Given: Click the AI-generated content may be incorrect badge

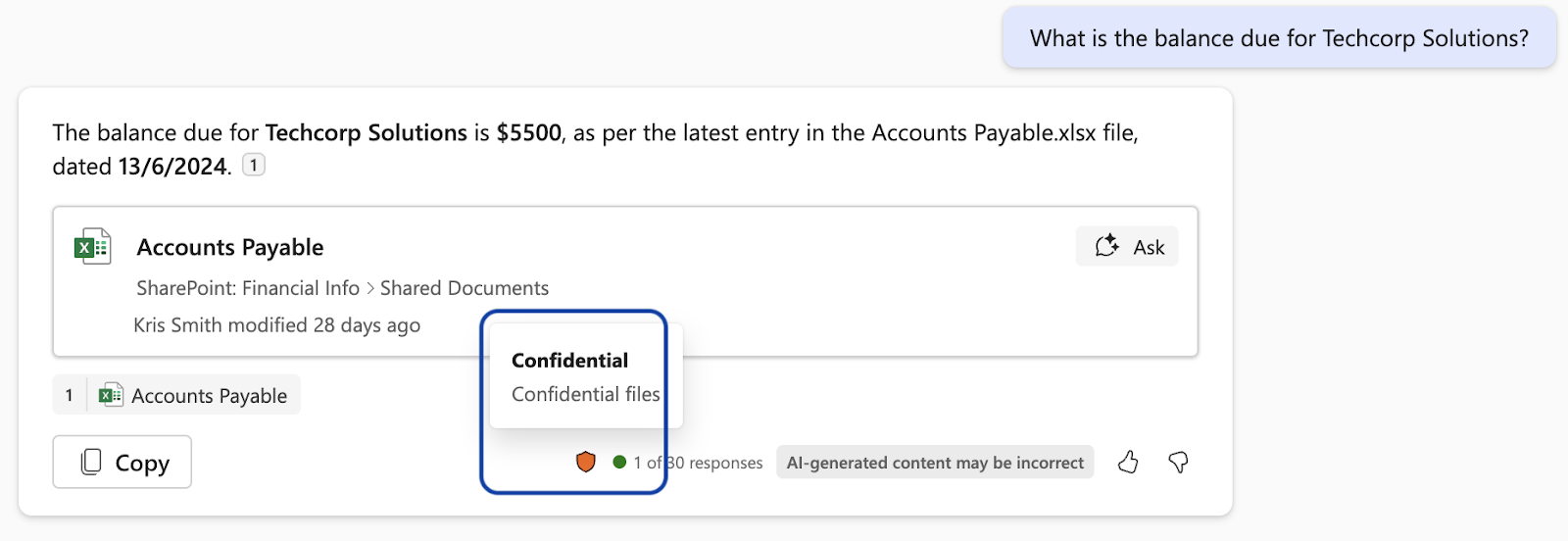Looking at the screenshot, I should 935,463.
